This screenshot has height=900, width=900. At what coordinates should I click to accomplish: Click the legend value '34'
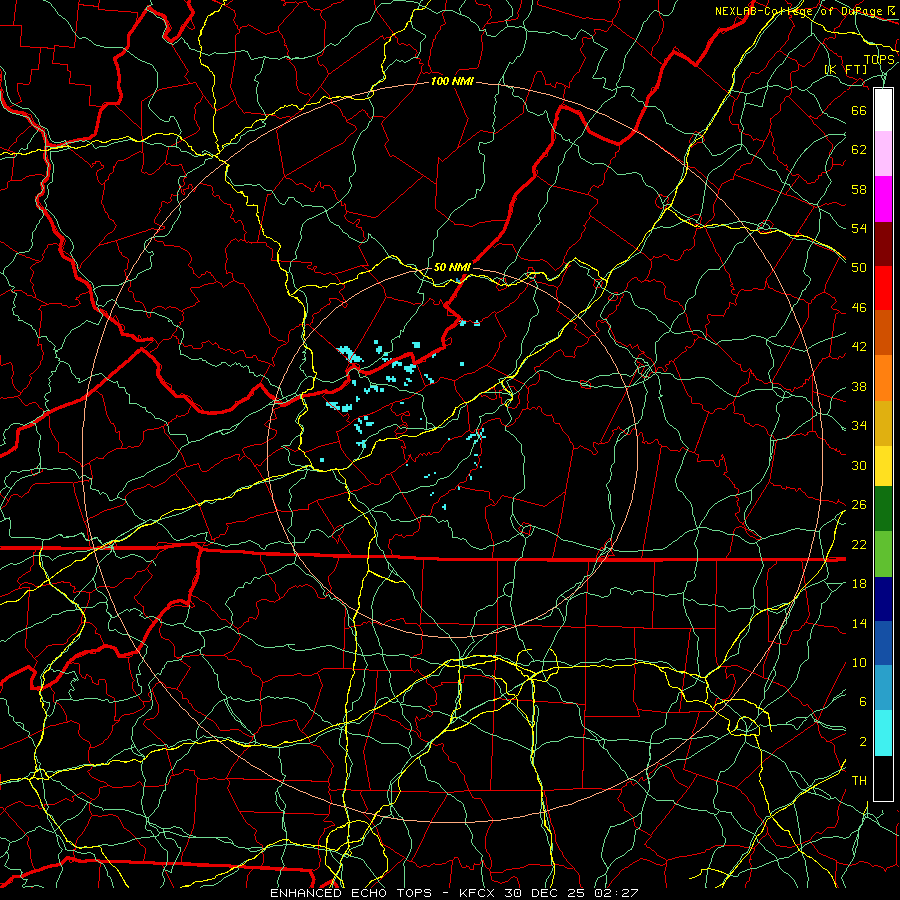click(x=859, y=426)
